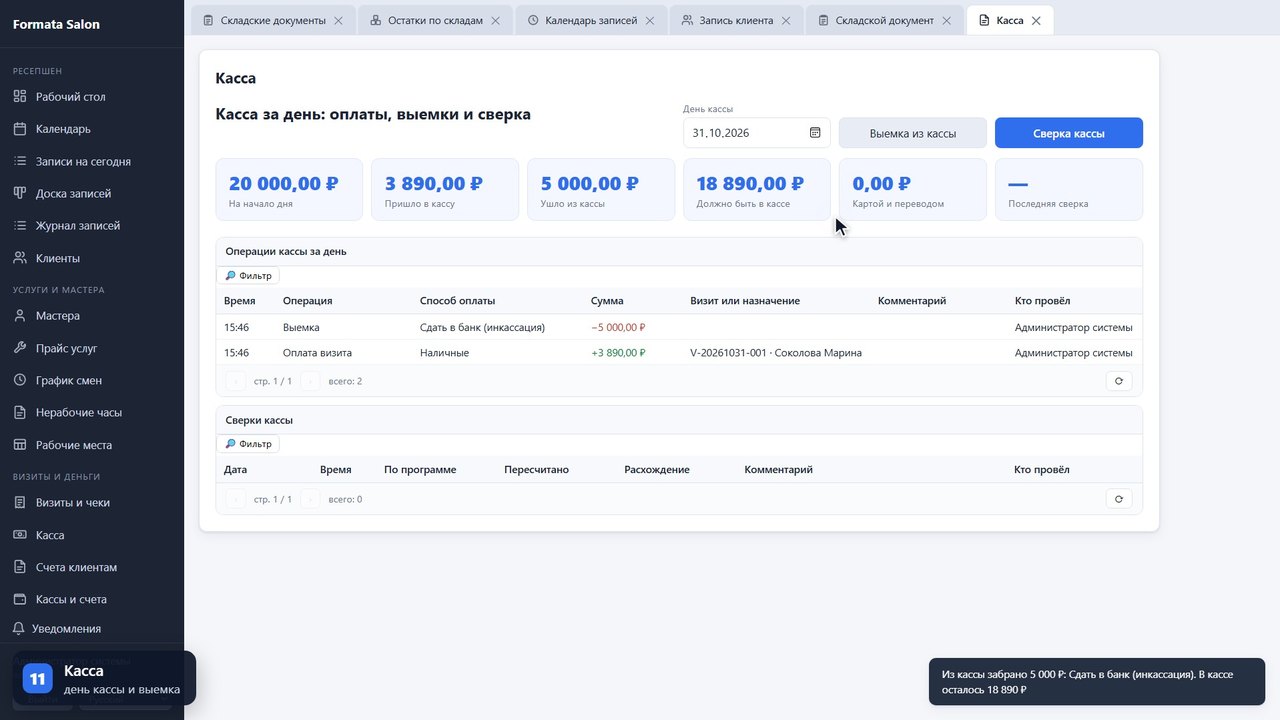Click visit V-20261031-001 · Соколова Марина
Screen dimensions: 1280x720
tap(776, 353)
